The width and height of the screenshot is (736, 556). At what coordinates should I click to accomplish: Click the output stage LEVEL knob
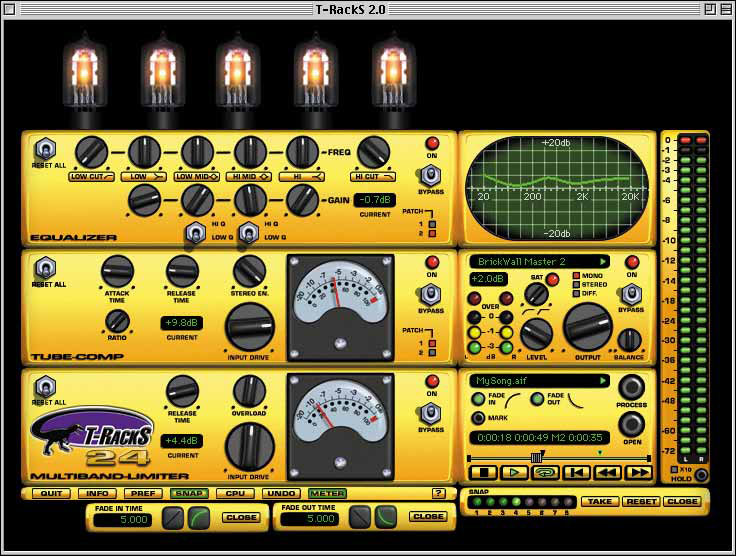(536, 334)
